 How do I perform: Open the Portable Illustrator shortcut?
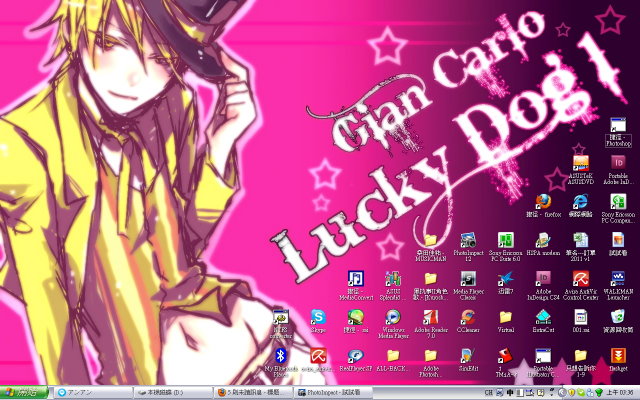pos(543,356)
